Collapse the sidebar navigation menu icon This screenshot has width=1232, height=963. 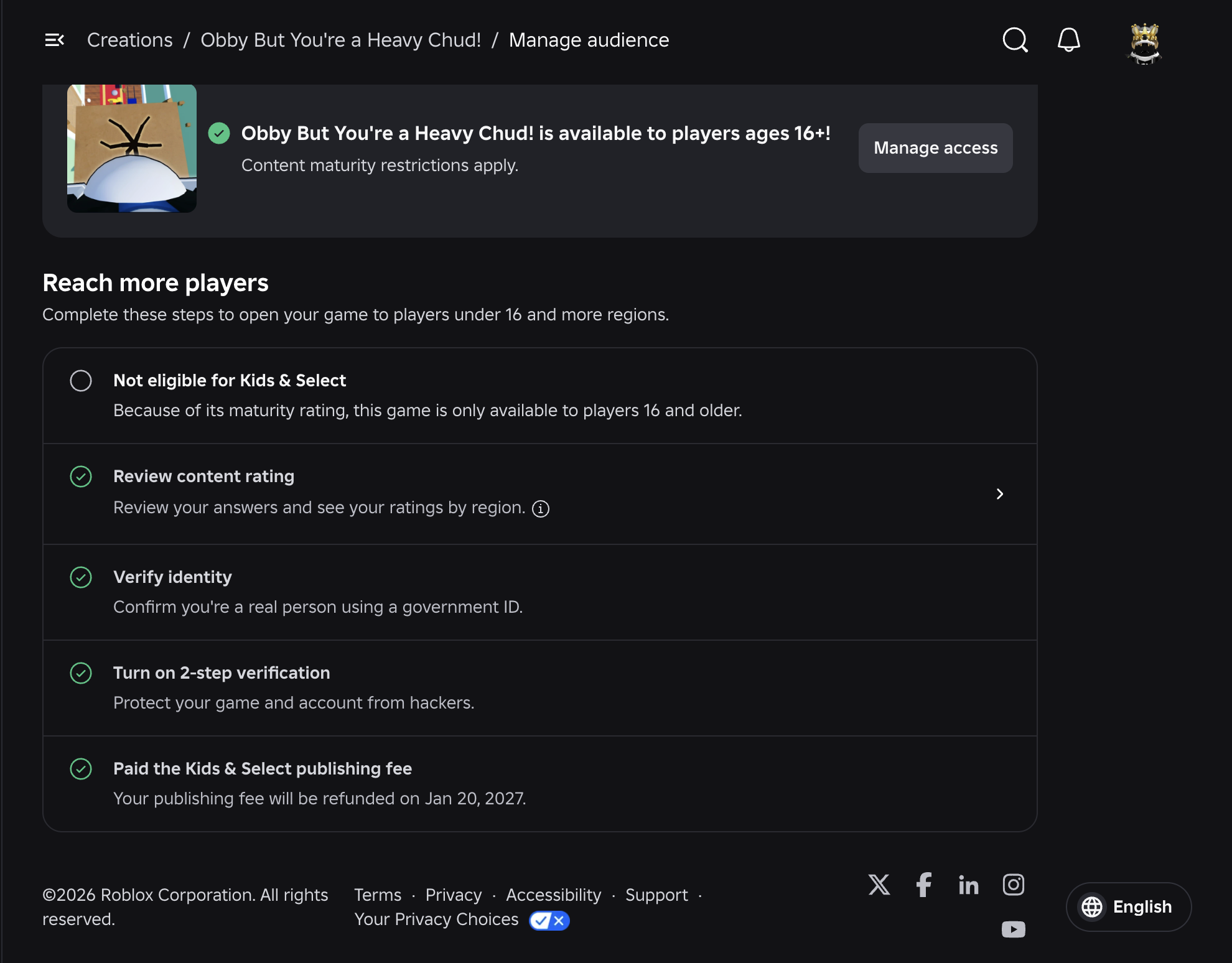click(x=55, y=40)
